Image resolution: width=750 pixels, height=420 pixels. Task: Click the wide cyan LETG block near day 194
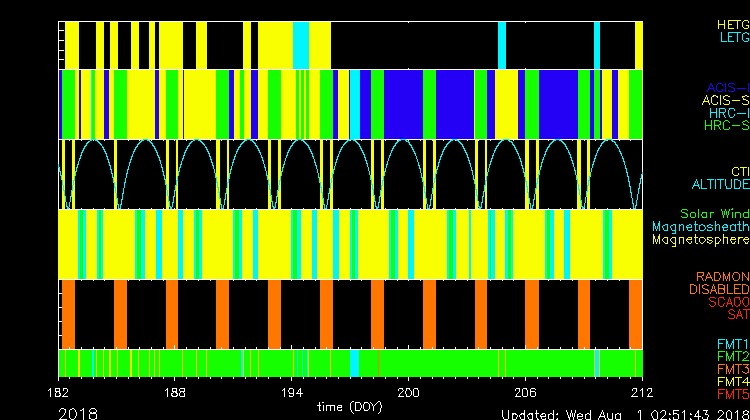point(301,45)
